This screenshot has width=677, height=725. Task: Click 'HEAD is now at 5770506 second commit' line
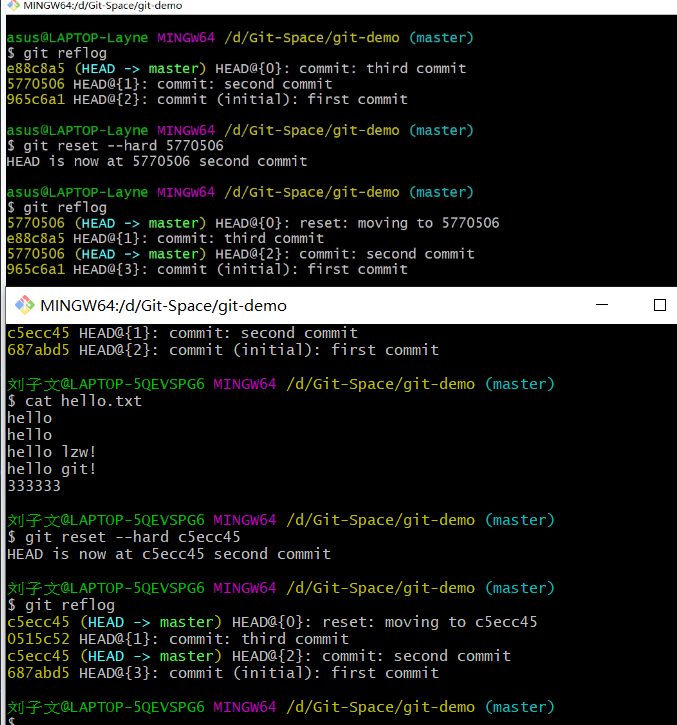coord(157,161)
